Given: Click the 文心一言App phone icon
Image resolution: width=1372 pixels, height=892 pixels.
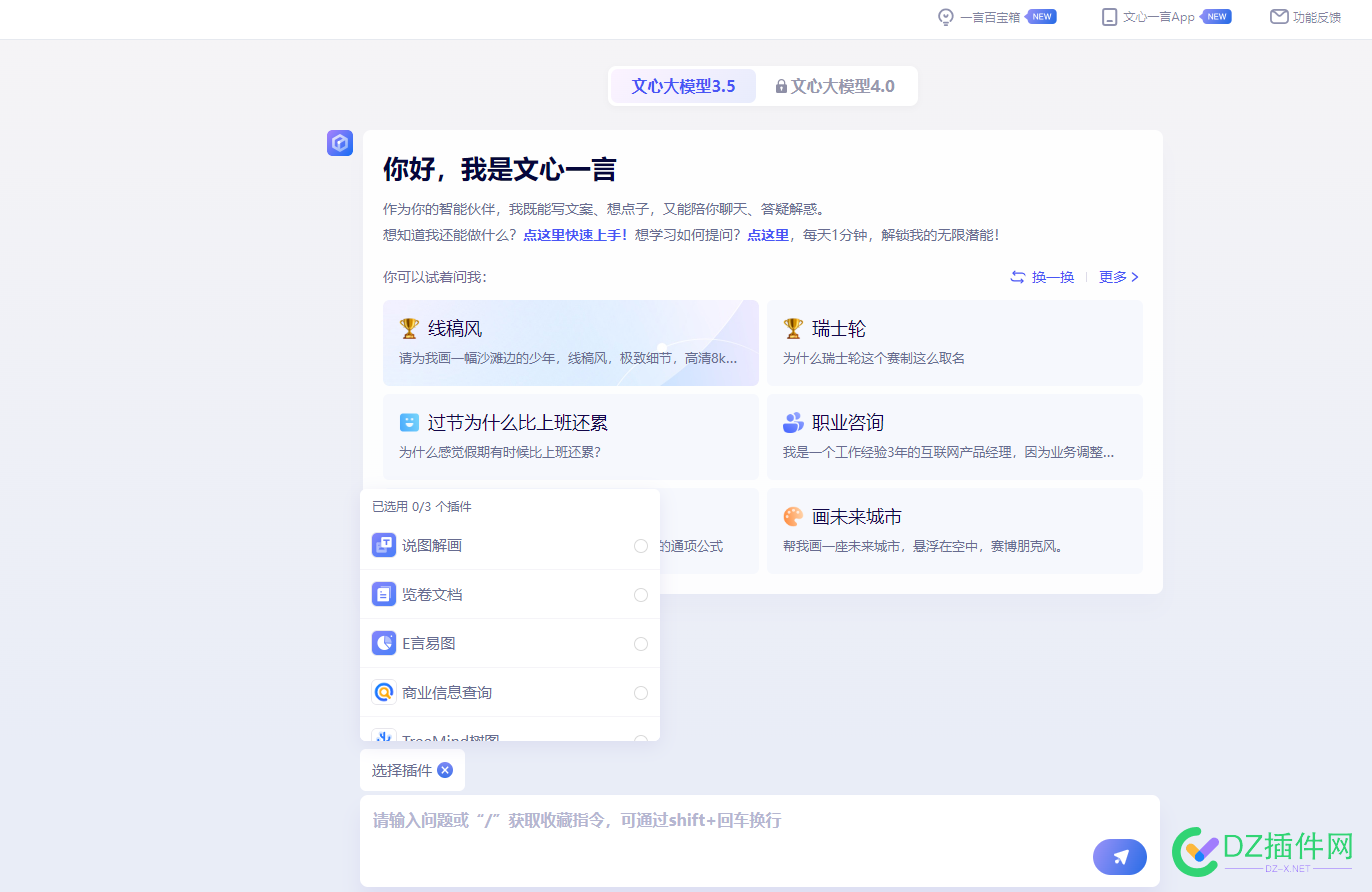Looking at the screenshot, I should [1109, 17].
